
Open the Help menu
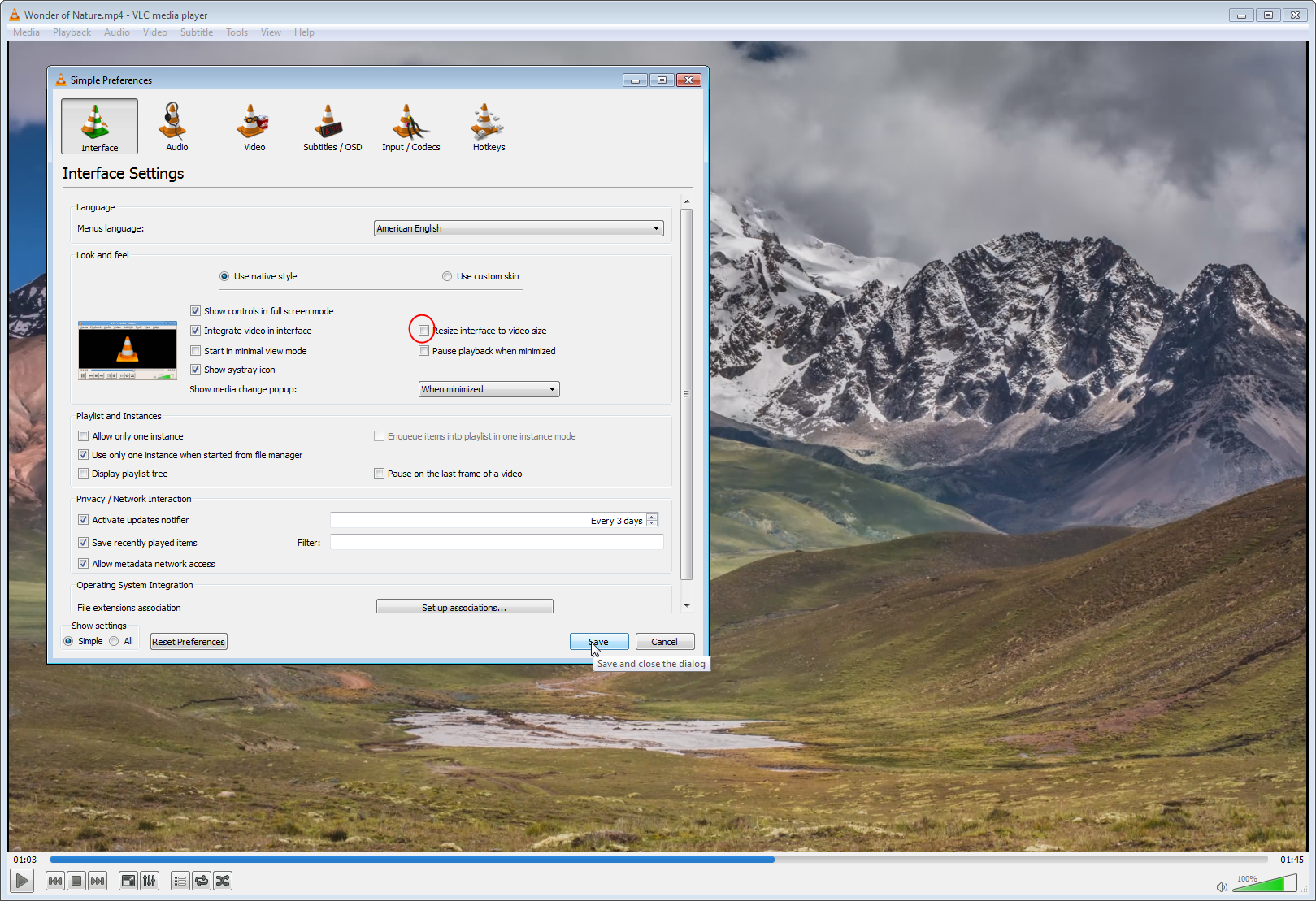tap(304, 32)
